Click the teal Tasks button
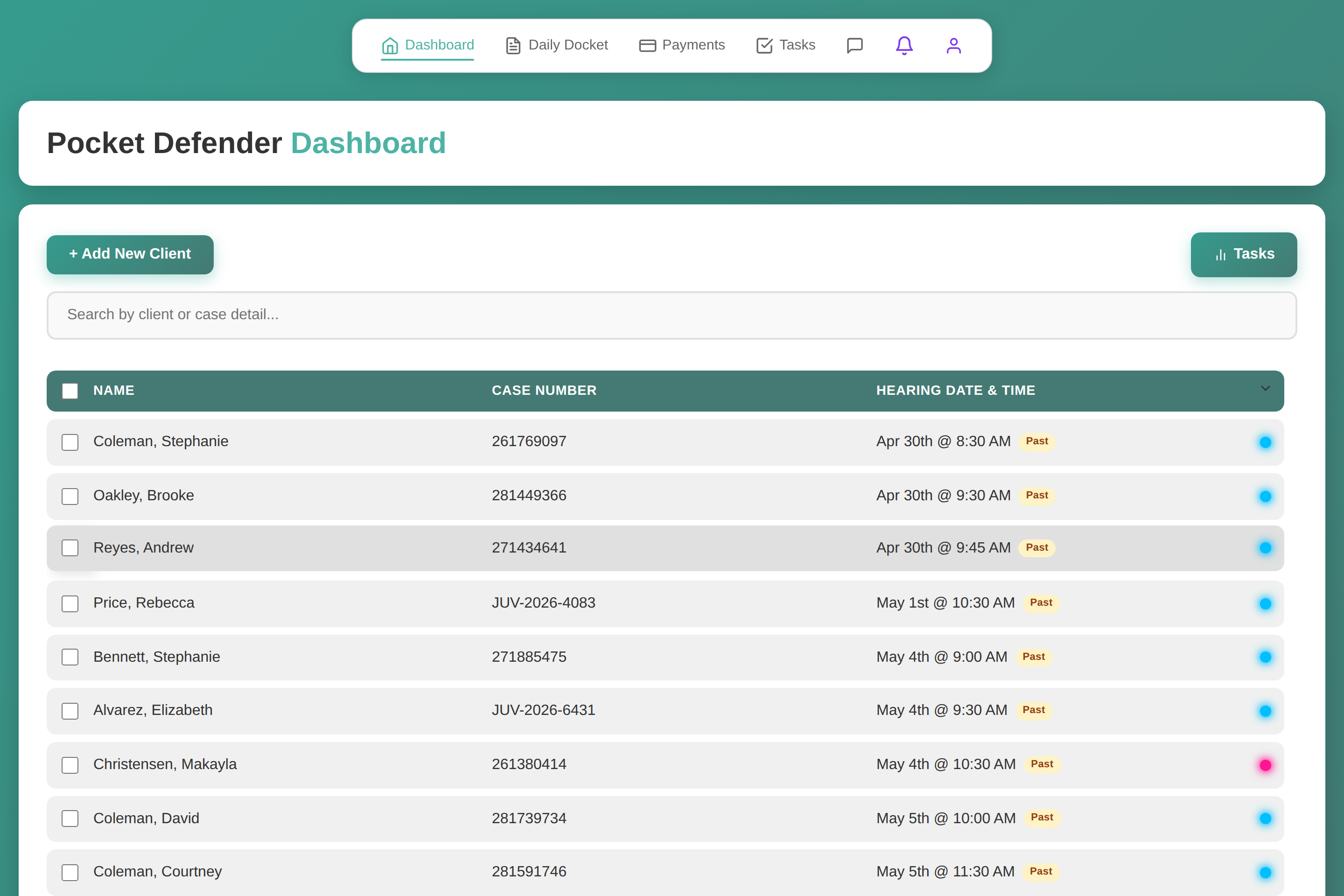Screen dimensions: 1344x896 click(1243, 254)
